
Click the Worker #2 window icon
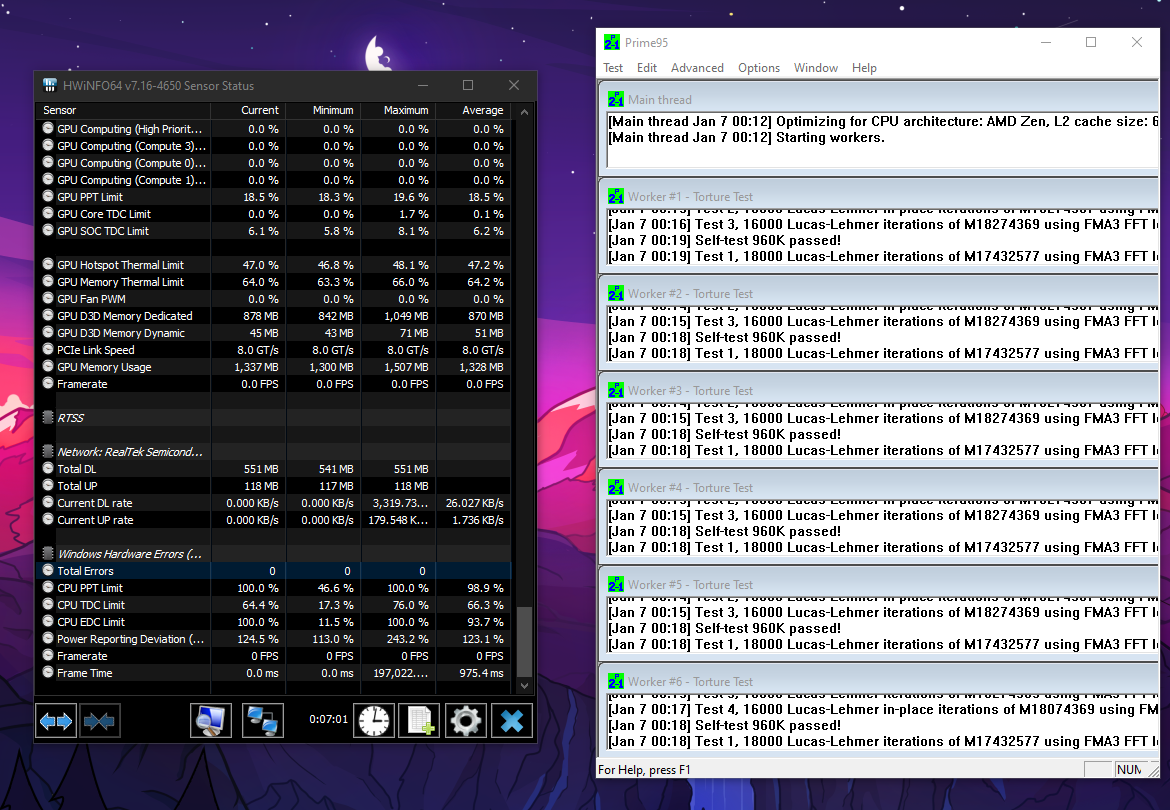point(616,293)
